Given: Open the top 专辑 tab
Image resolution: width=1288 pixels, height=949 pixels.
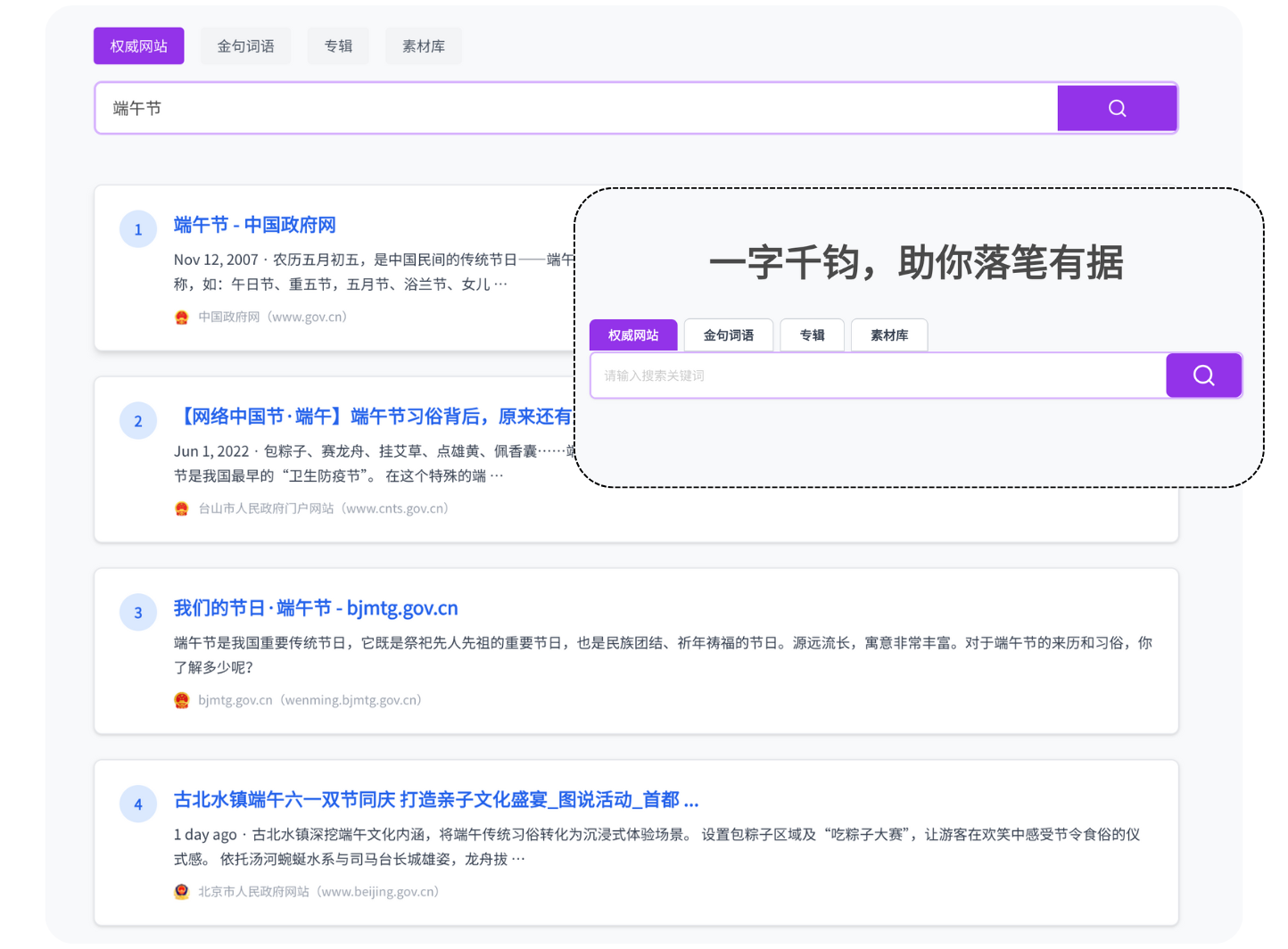Looking at the screenshot, I should pos(338,46).
